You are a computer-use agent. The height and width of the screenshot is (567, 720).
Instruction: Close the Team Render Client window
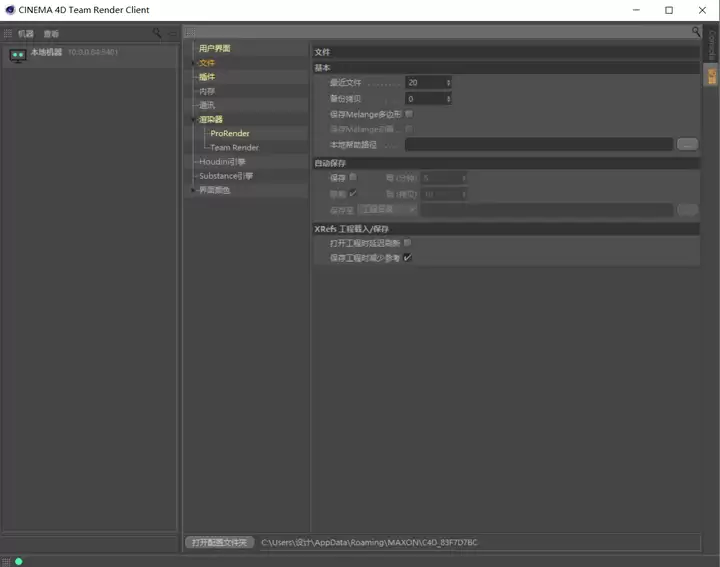[x=702, y=10]
